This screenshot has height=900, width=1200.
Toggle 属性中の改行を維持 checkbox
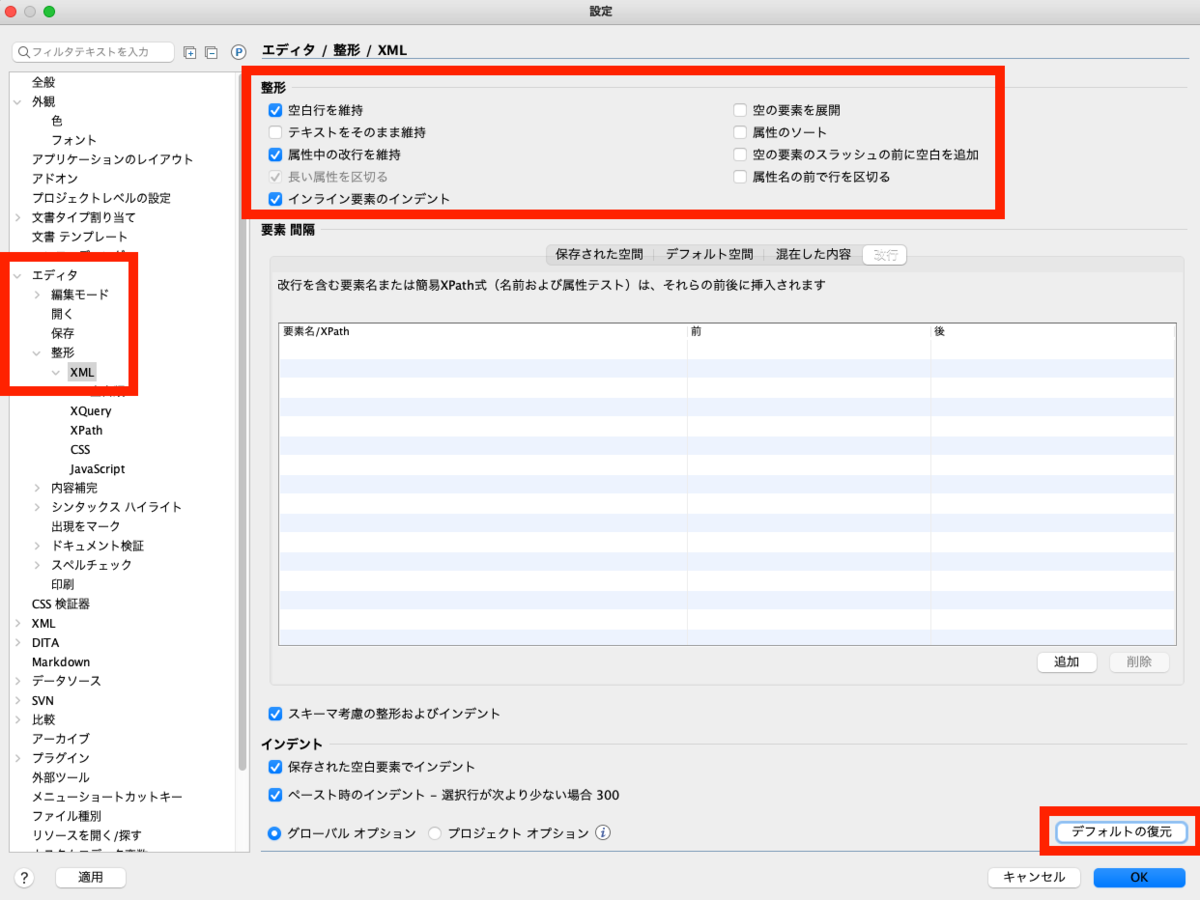coord(276,155)
